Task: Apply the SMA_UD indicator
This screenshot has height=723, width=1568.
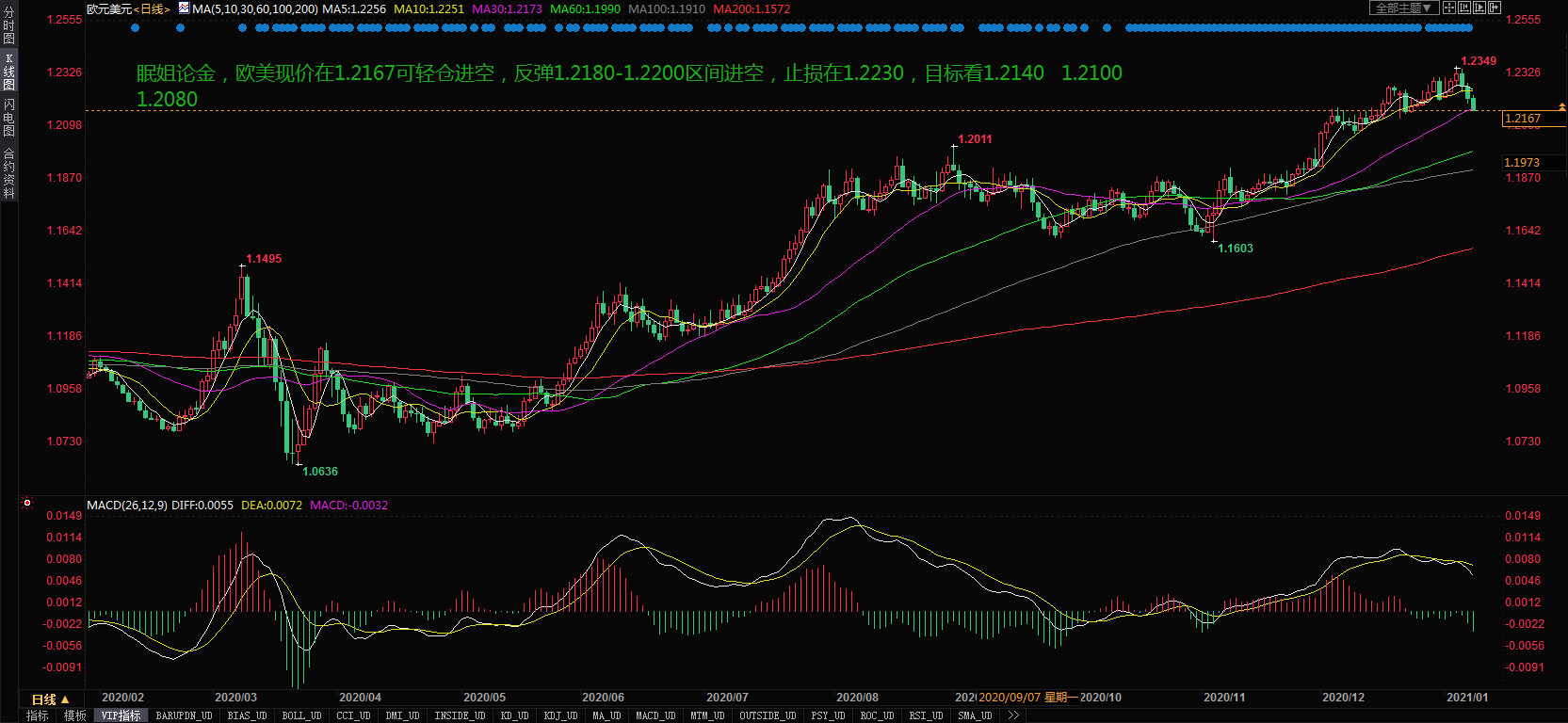Action: [975, 715]
